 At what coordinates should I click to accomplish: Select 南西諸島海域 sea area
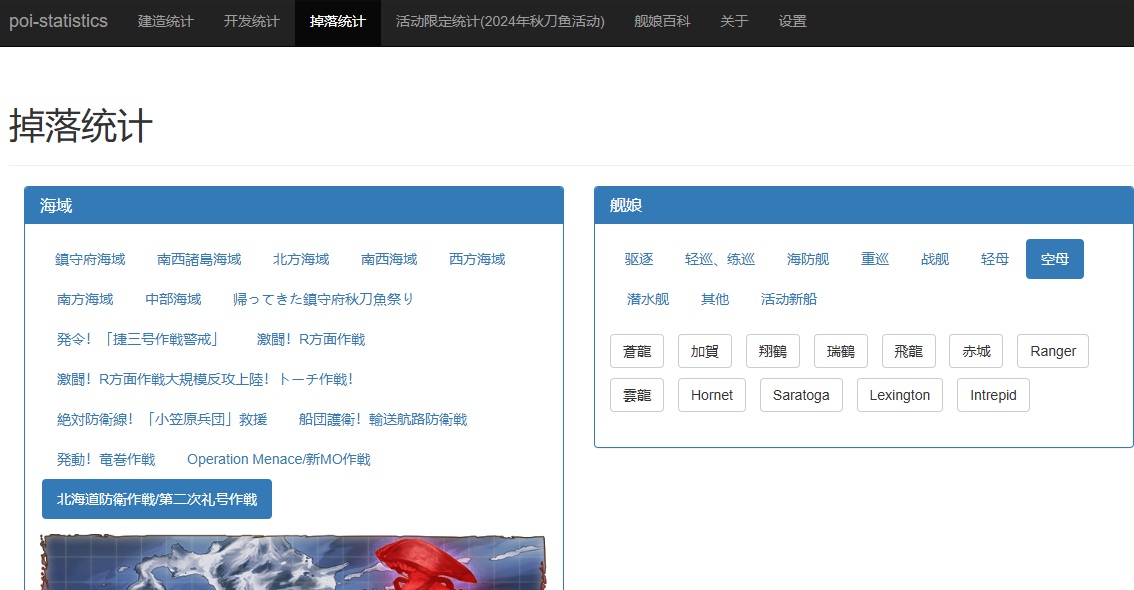(199, 259)
